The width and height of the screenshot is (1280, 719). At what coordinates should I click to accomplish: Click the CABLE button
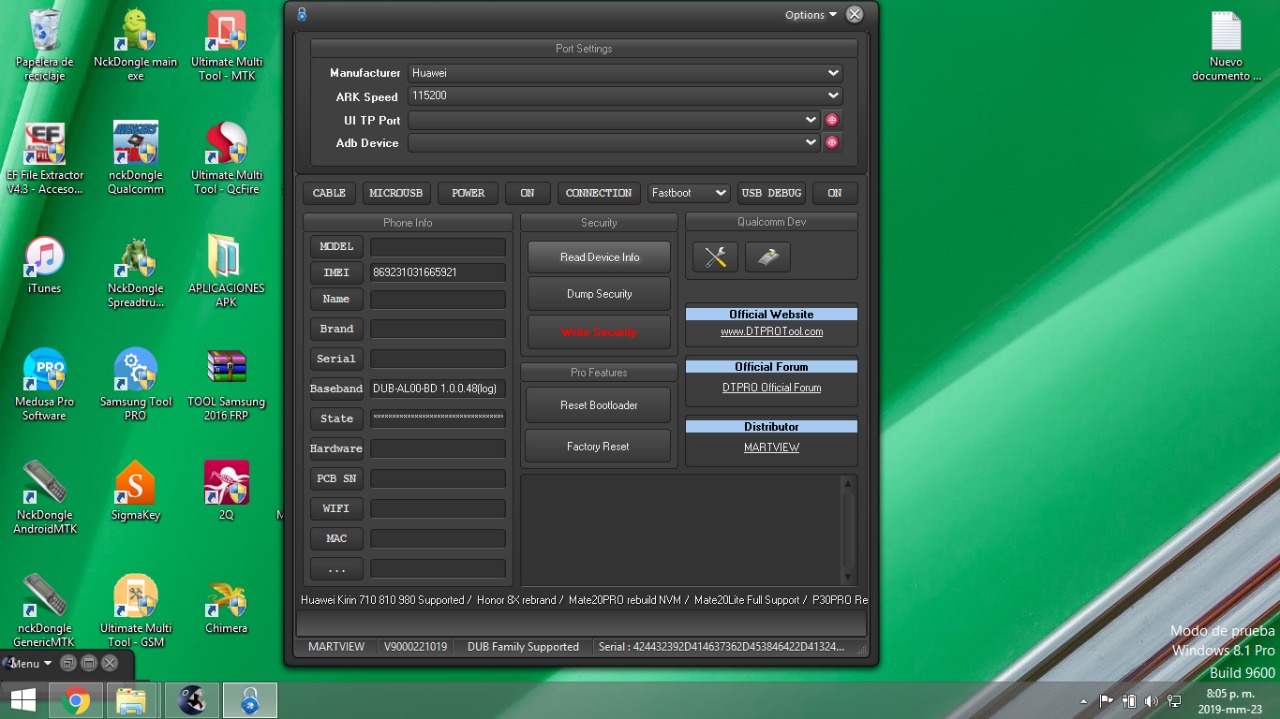(x=329, y=193)
